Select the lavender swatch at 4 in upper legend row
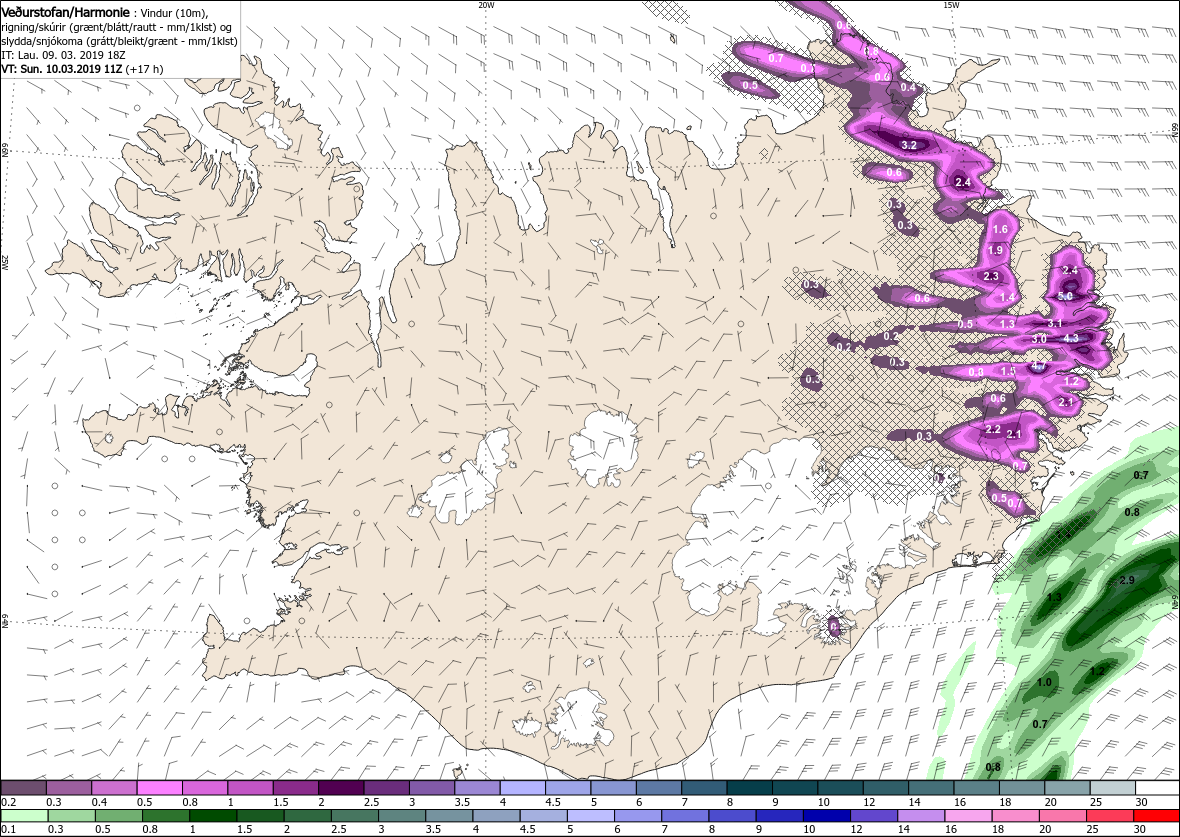This screenshot has width=1180, height=837. (x=522, y=787)
